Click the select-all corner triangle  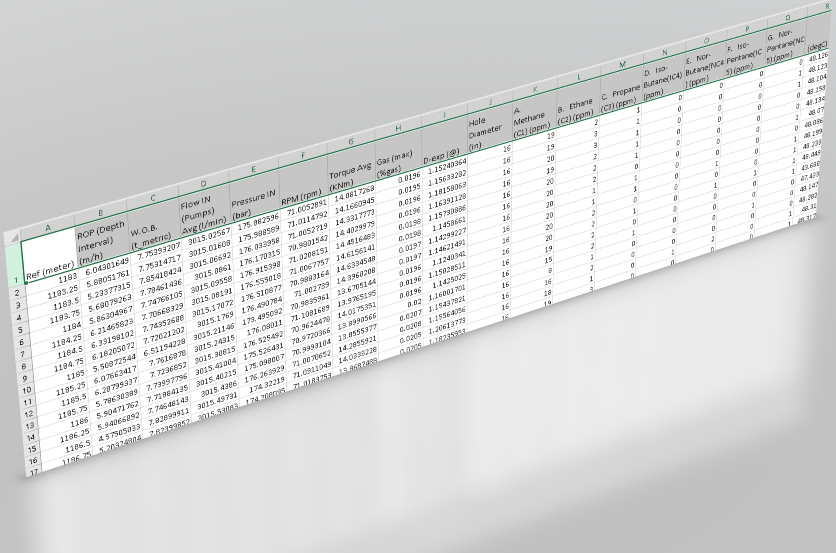coord(13,237)
